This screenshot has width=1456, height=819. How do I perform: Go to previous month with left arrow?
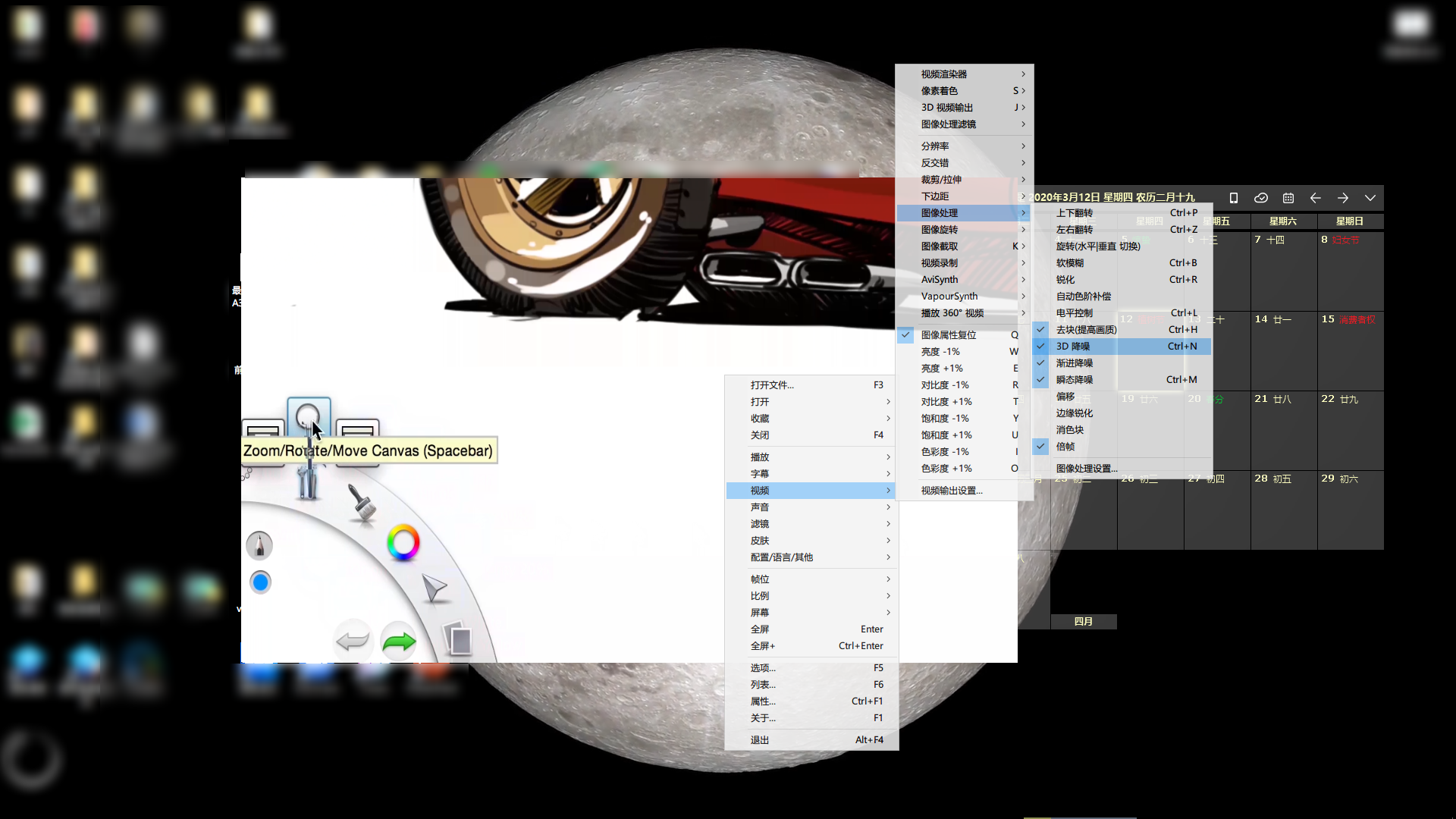pos(1316,198)
